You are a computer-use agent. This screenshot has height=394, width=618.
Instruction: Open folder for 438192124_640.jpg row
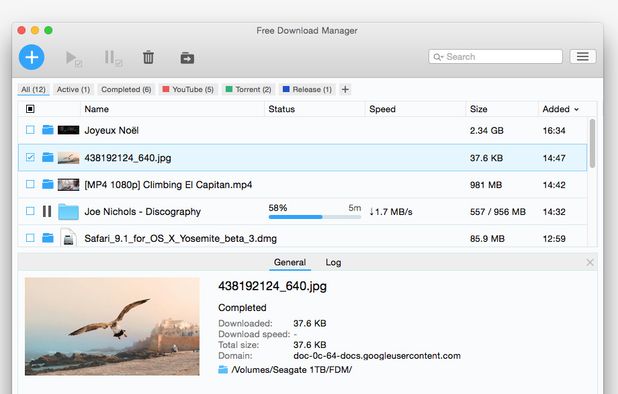click(48, 157)
